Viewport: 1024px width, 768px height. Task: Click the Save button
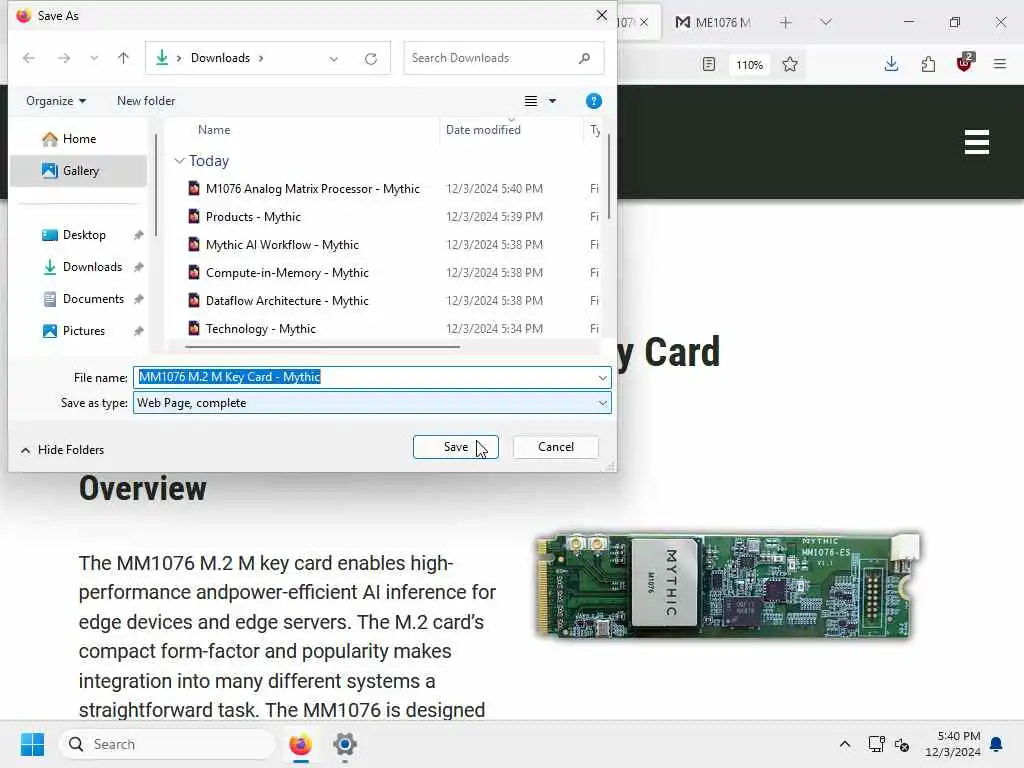tap(456, 447)
